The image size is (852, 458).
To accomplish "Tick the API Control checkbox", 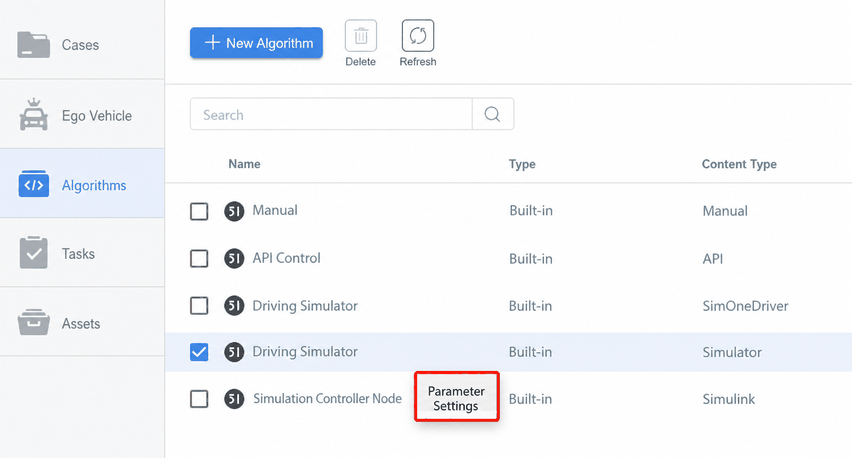I will tap(199, 259).
